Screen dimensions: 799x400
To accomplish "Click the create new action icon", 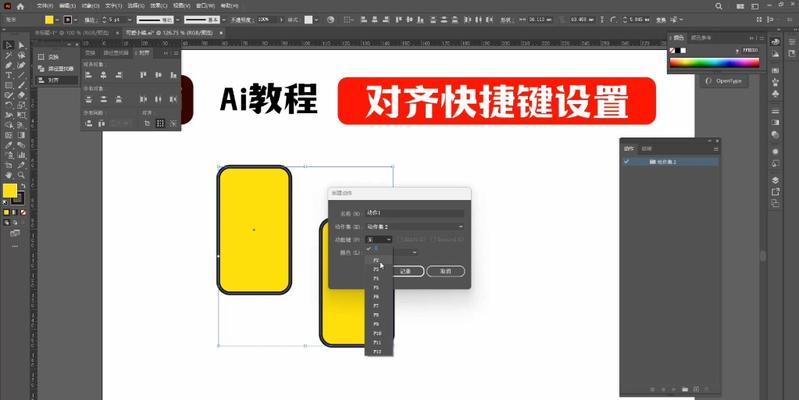I will pos(697,389).
